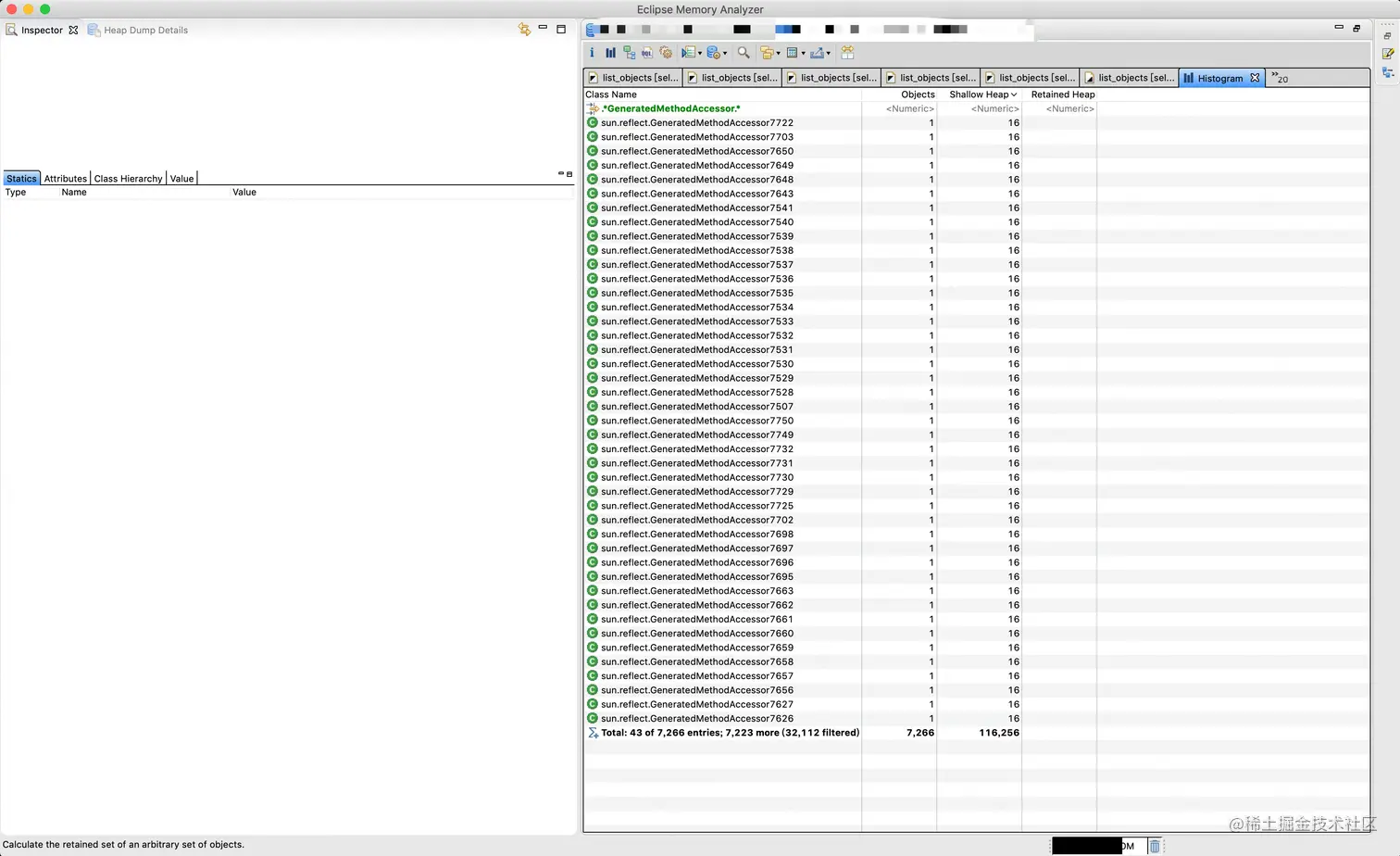Click the Shallow Heap Numeric filter field
The image size is (1400, 856).
tap(995, 108)
